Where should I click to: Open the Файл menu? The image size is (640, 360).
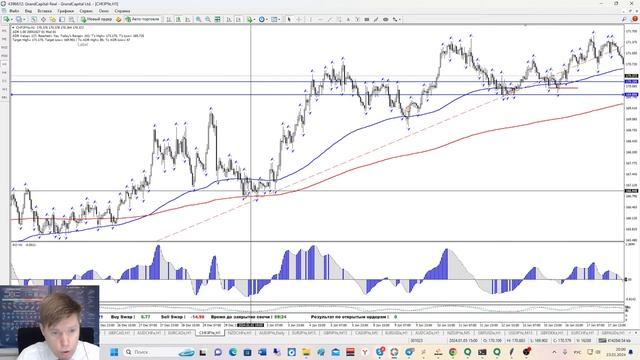[14, 11]
